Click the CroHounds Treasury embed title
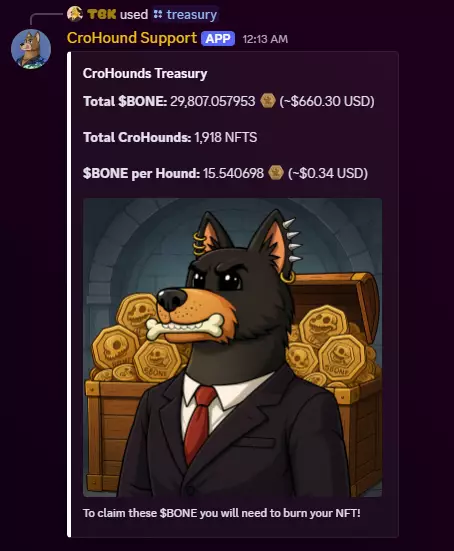 (x=145, y=73)
